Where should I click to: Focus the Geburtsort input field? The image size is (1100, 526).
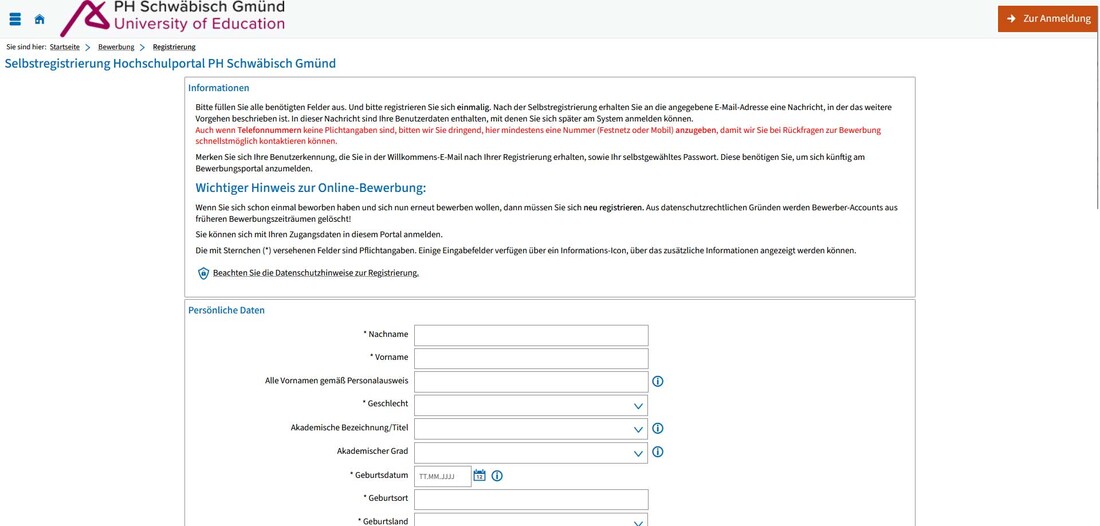point(531,499)
